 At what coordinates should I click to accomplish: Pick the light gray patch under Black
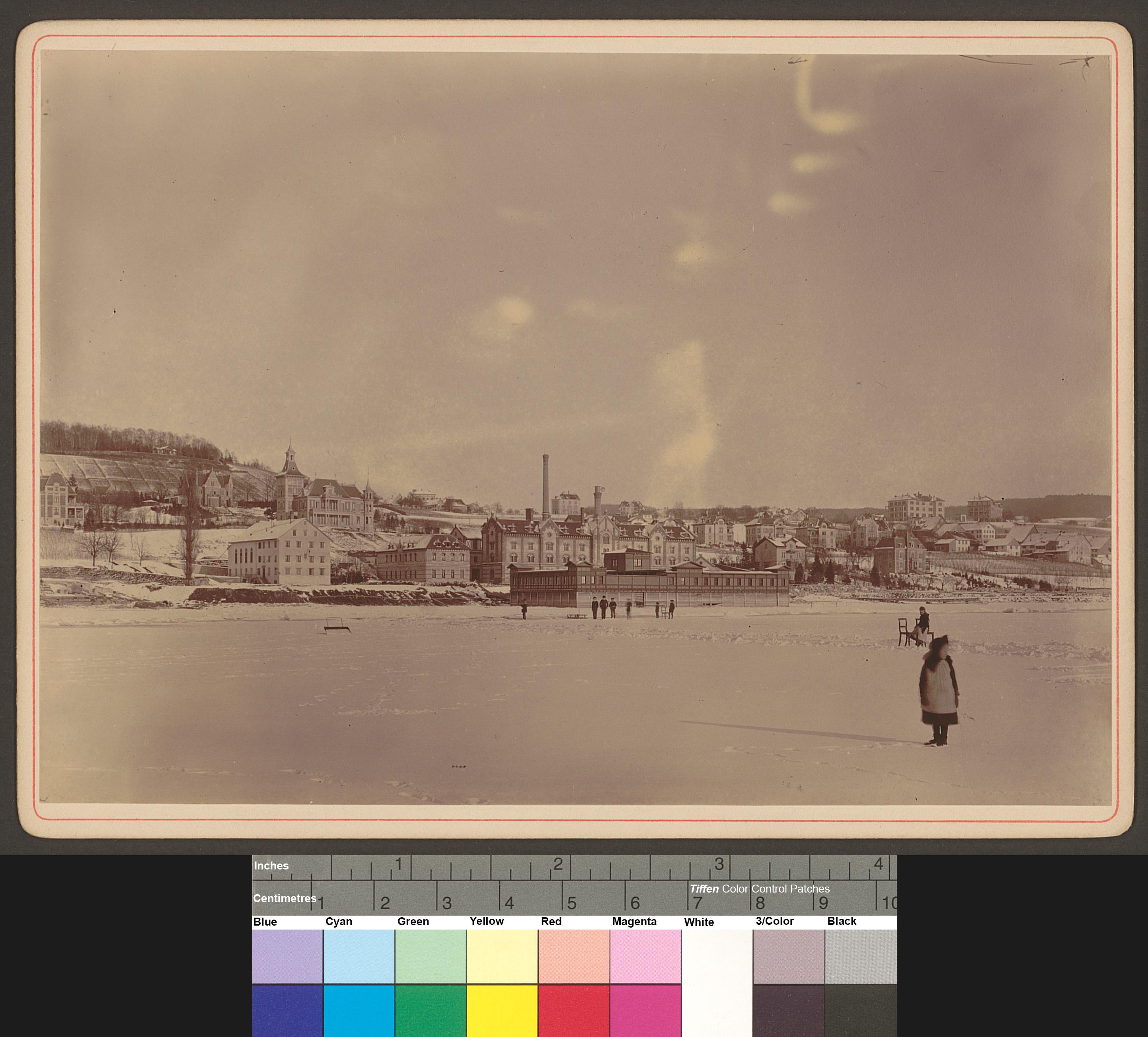coord(861,956)
